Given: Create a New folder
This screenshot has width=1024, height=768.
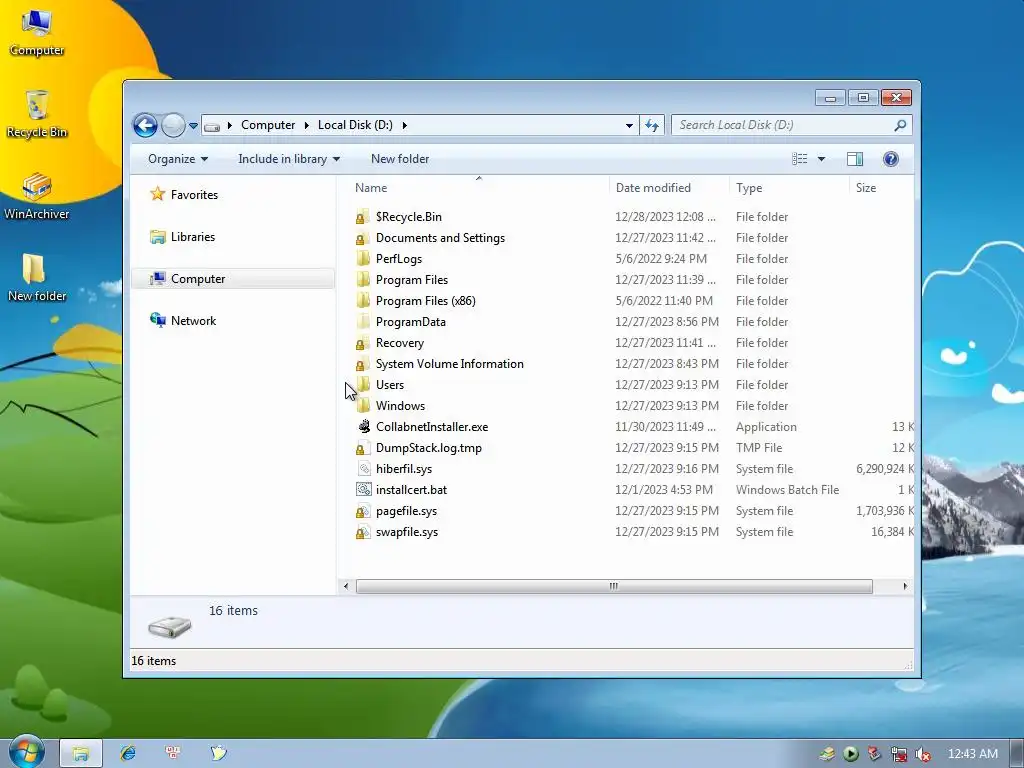Looking at the screenshot, I should coord(400,159).
